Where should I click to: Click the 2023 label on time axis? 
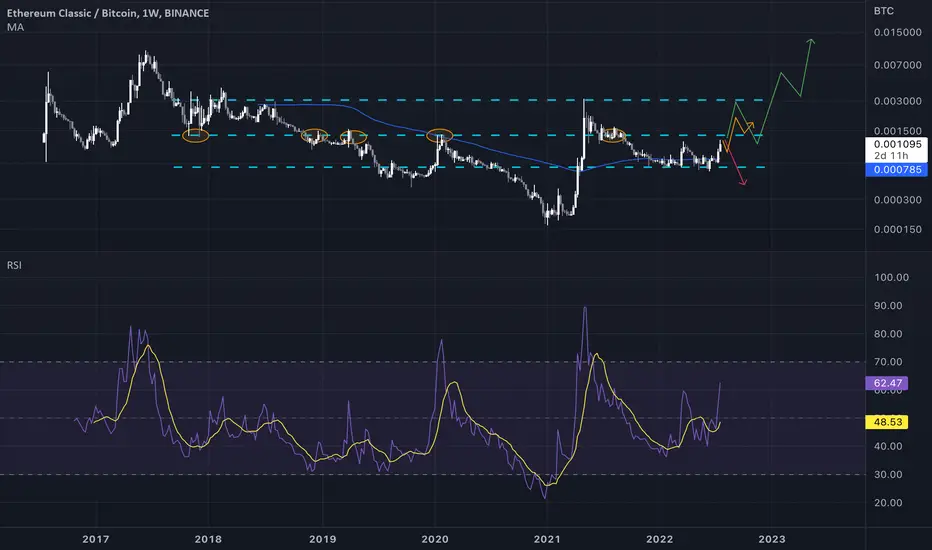tap(772, 539)
